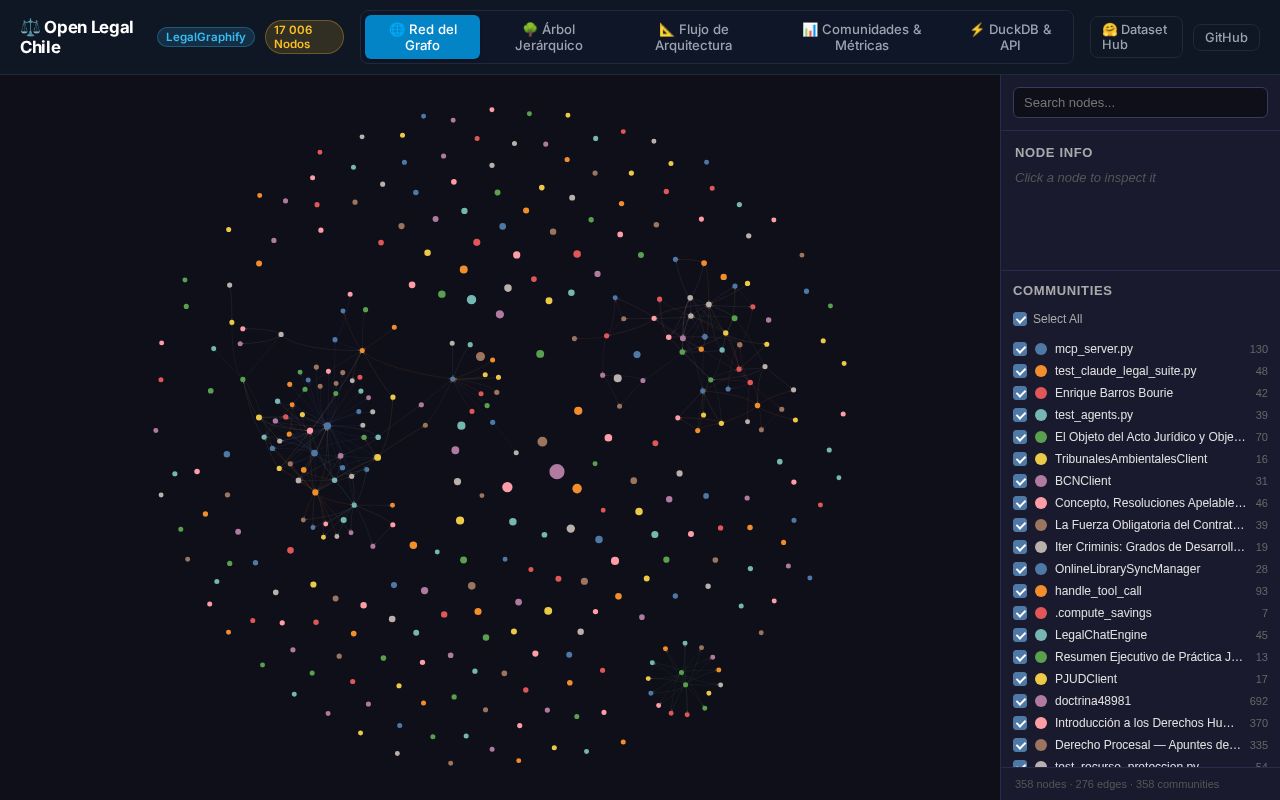Select the red dot next to .compute_savings
Image resolution: width=1280 pixels, height=800 pixels.
point(1041,613)
